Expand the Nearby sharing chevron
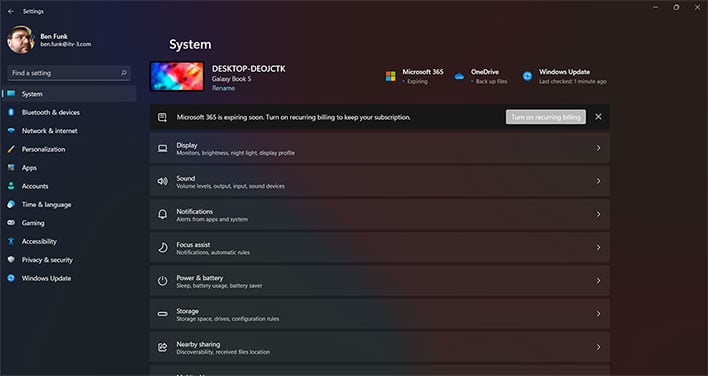The height and width of the screenshot is (376, 708). tap(598, 347)
